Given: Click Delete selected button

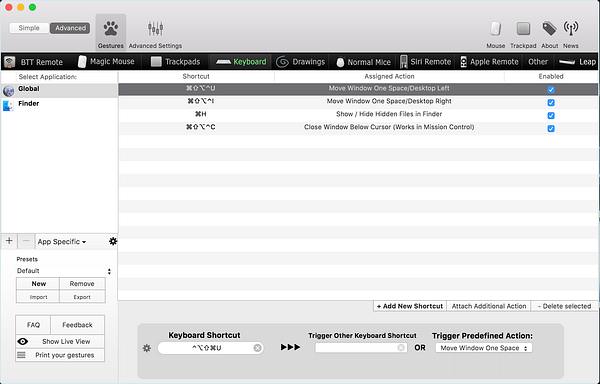Looking at the screenshot, I should click(564, 306).
